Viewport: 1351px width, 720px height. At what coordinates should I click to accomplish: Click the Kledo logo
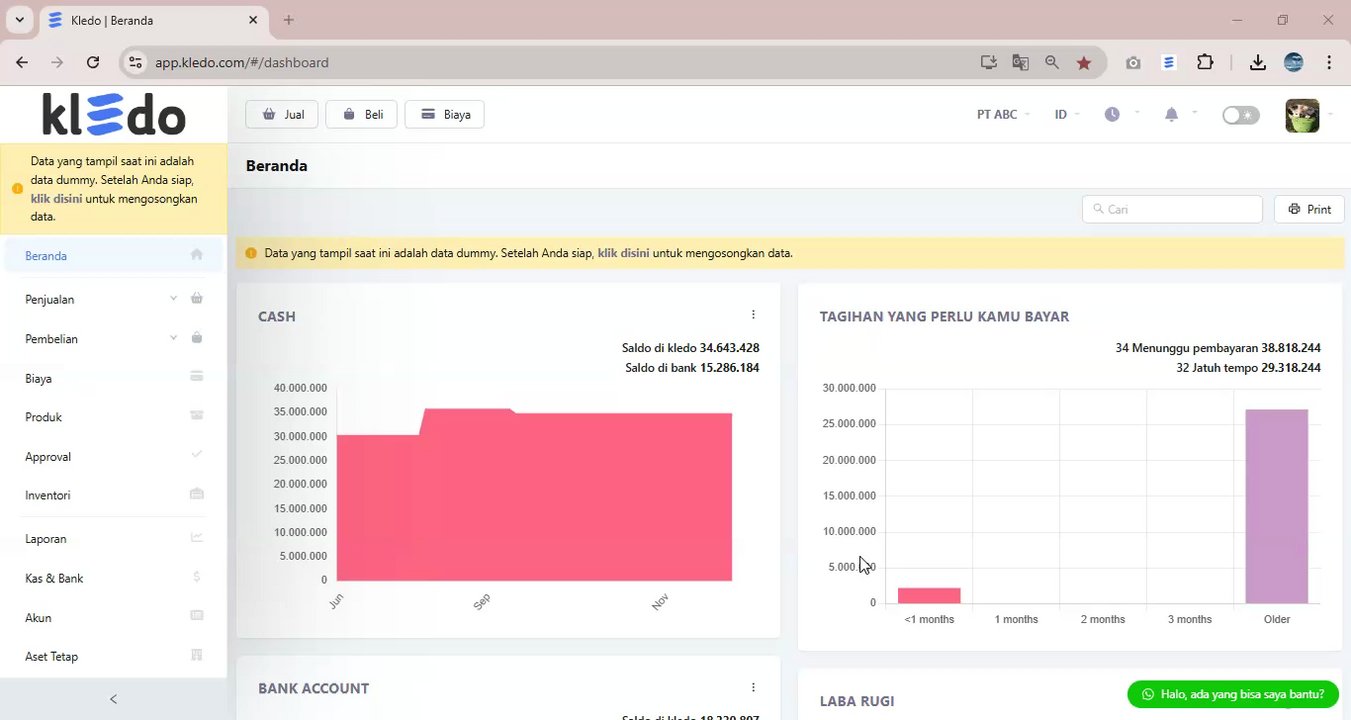coord(113,114)
